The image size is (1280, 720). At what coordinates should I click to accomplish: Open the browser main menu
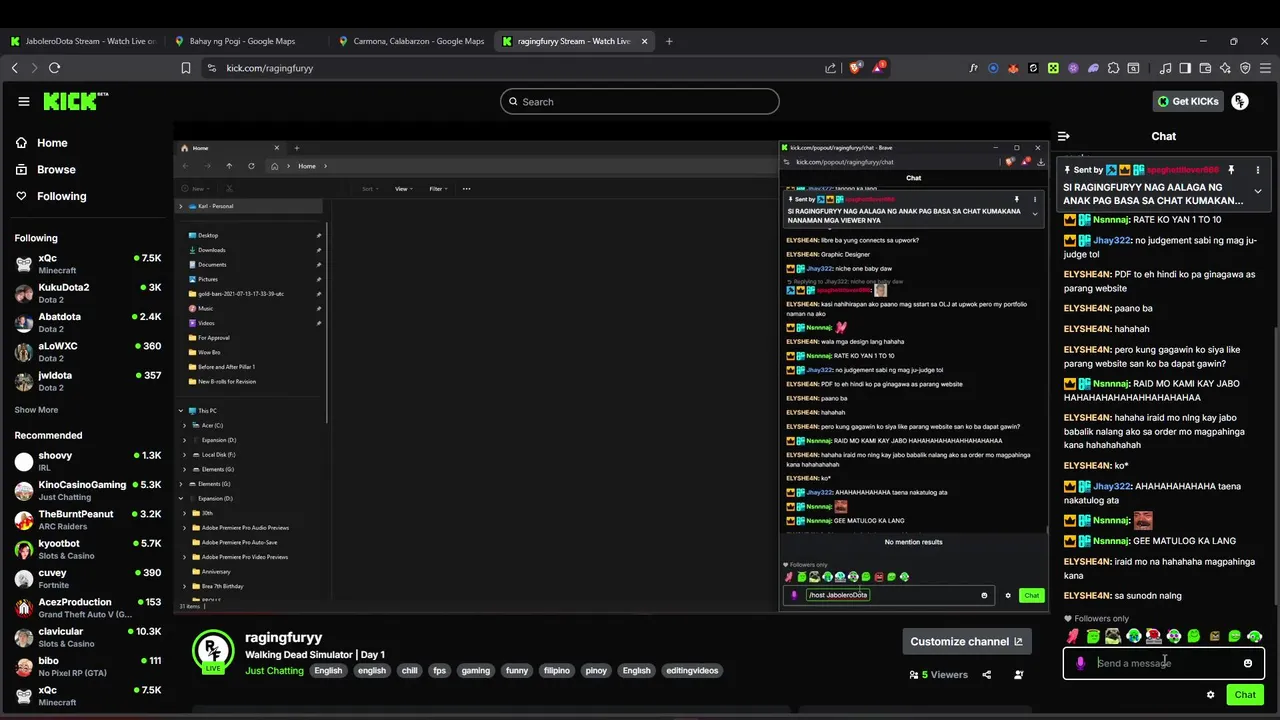coord(1265,68)
